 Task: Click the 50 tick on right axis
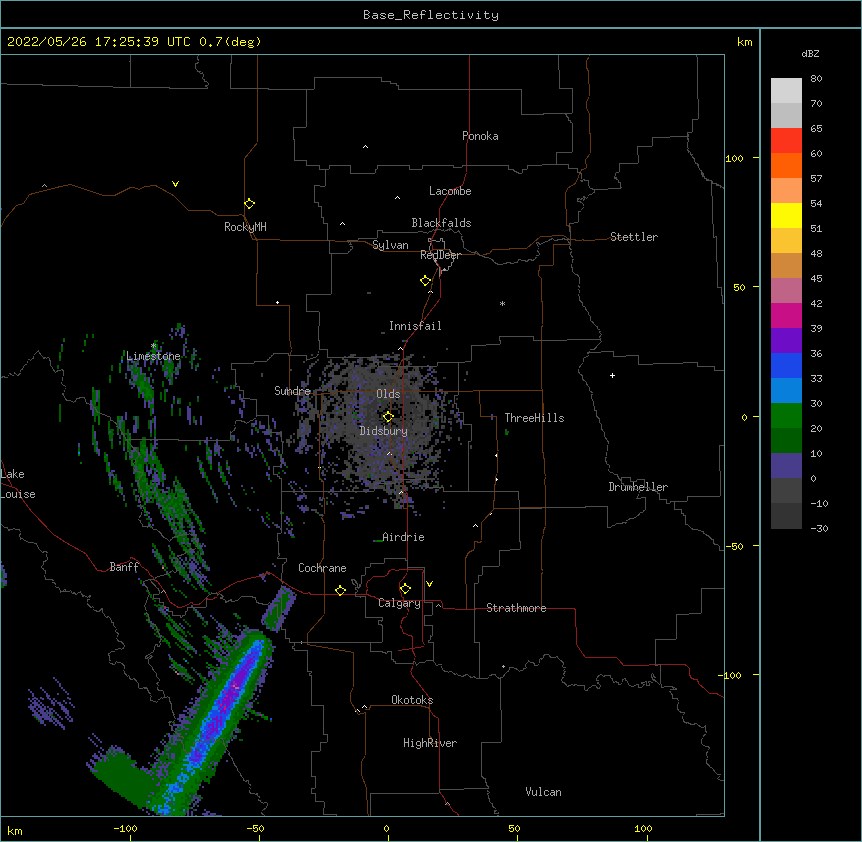[739, 287]
